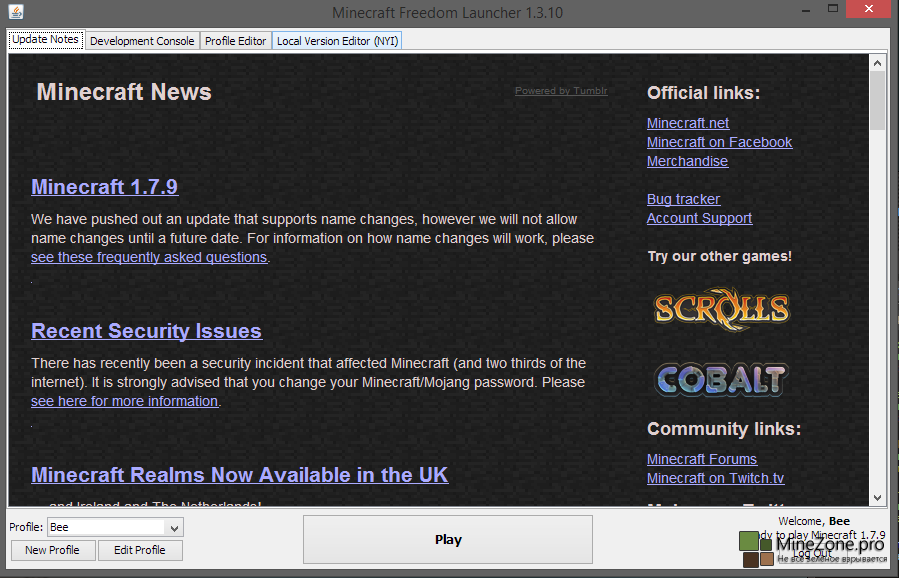The width and height of the screenshot is (899, 578).
Task: Open the Recent Security Issues article link
Action: tap(146, 331)
